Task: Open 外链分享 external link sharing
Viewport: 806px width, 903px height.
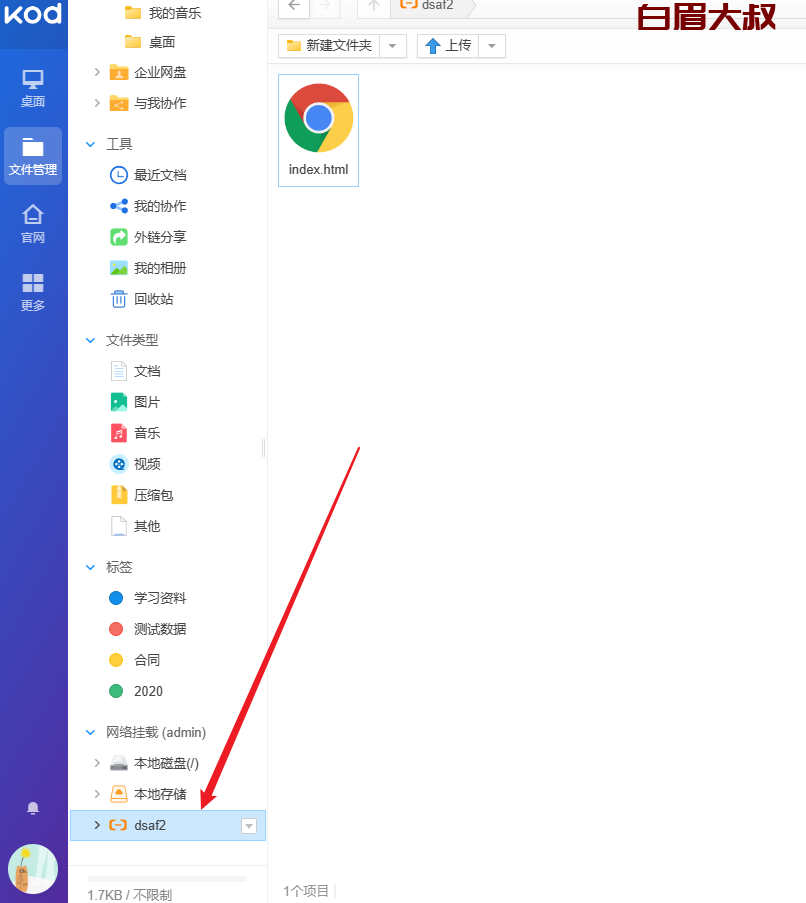Action: click(x=160, y=237)
